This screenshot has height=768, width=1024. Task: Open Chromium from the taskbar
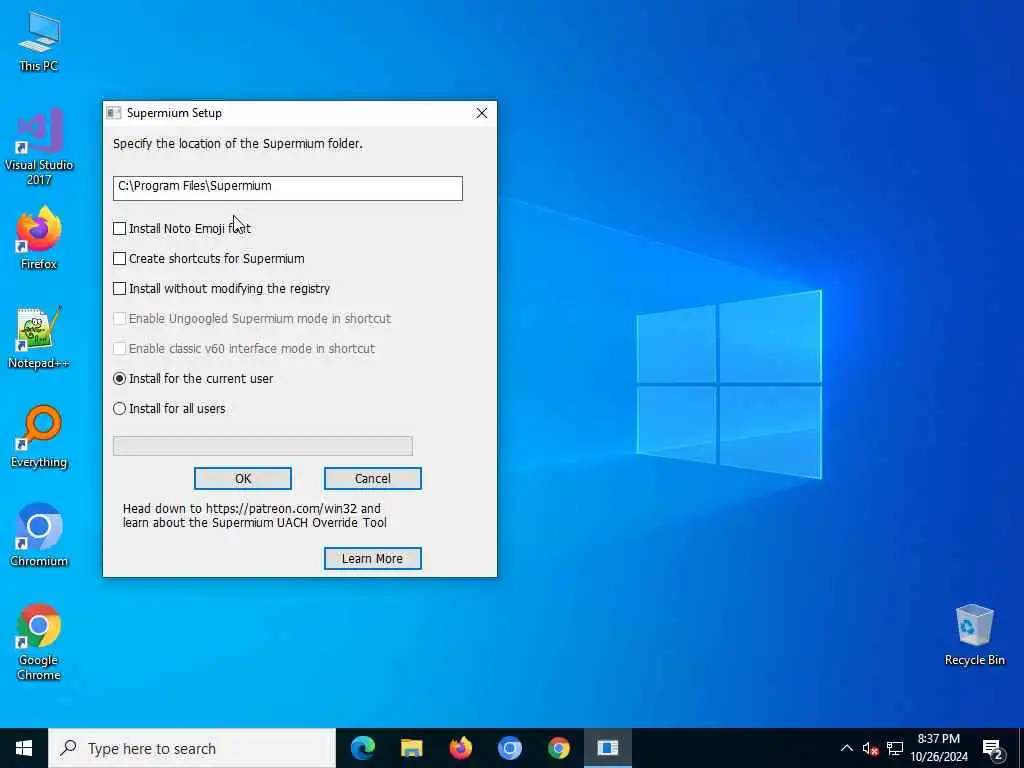tap(509, 748)
